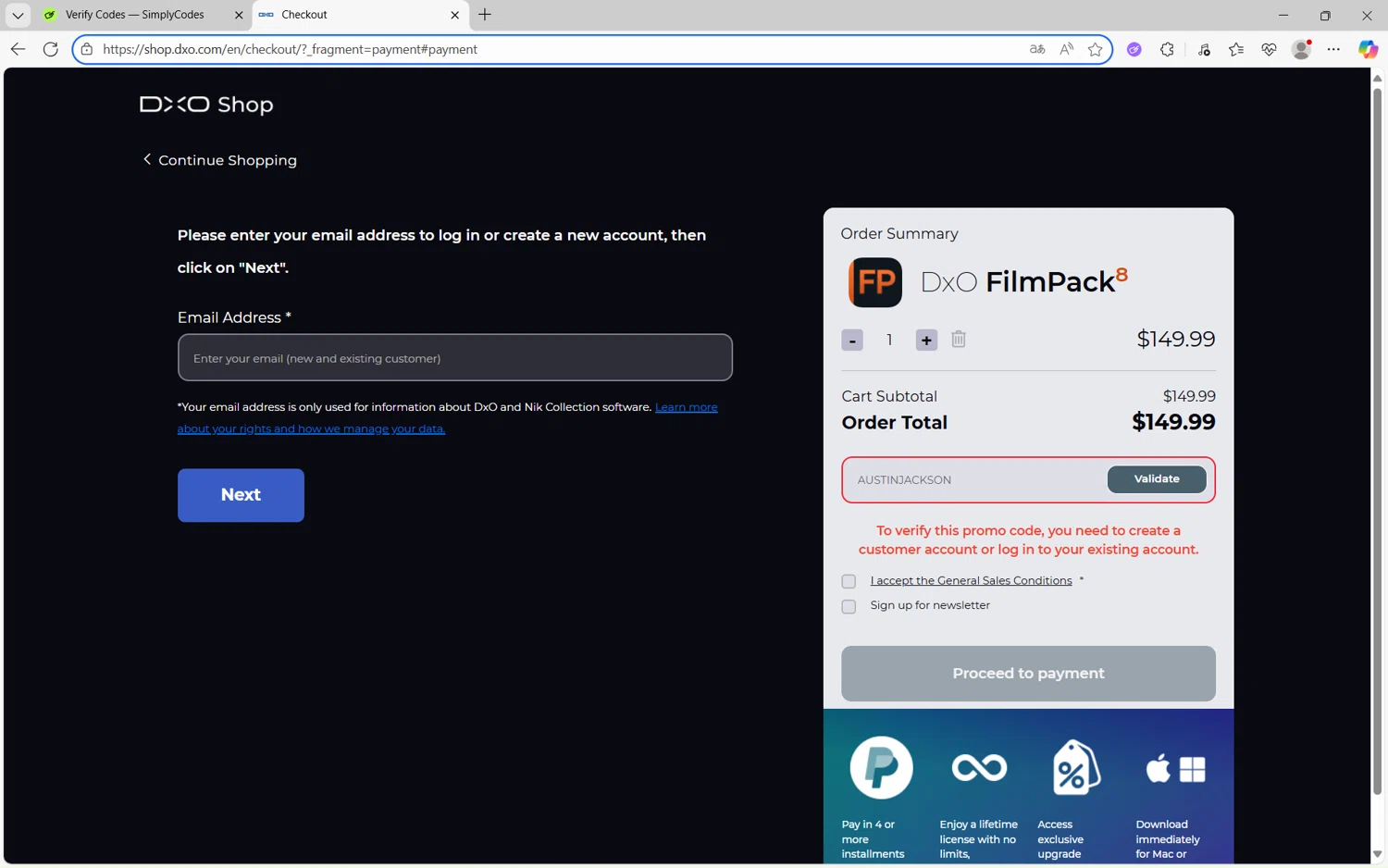The height and width of the screenshot is (868, 1388).
Task: Accept the General Sales Conditions checkbox
Action: 849,582
